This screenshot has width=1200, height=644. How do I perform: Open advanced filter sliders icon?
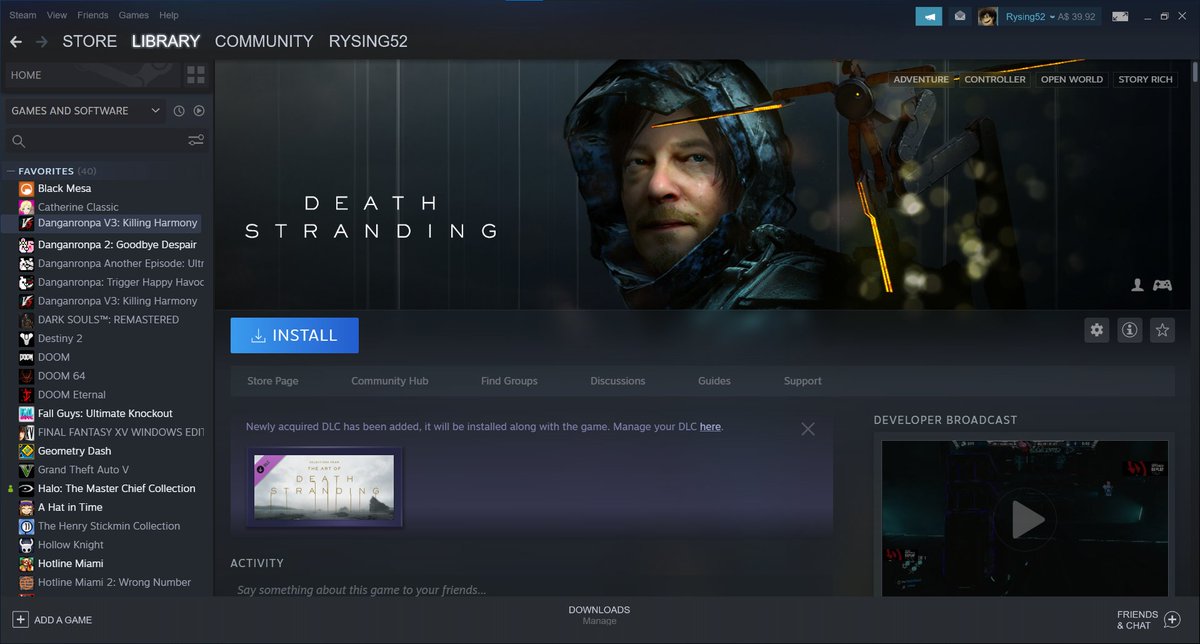(196, 140)
